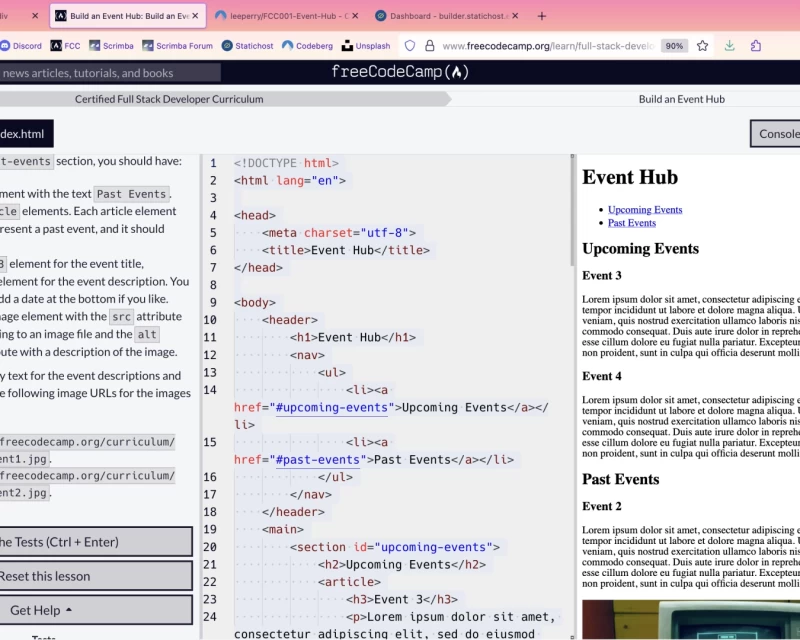The width and height of the screenshot is (800, 640).
Task: Open the Codeberg bookmark
Action: point(307,46)
